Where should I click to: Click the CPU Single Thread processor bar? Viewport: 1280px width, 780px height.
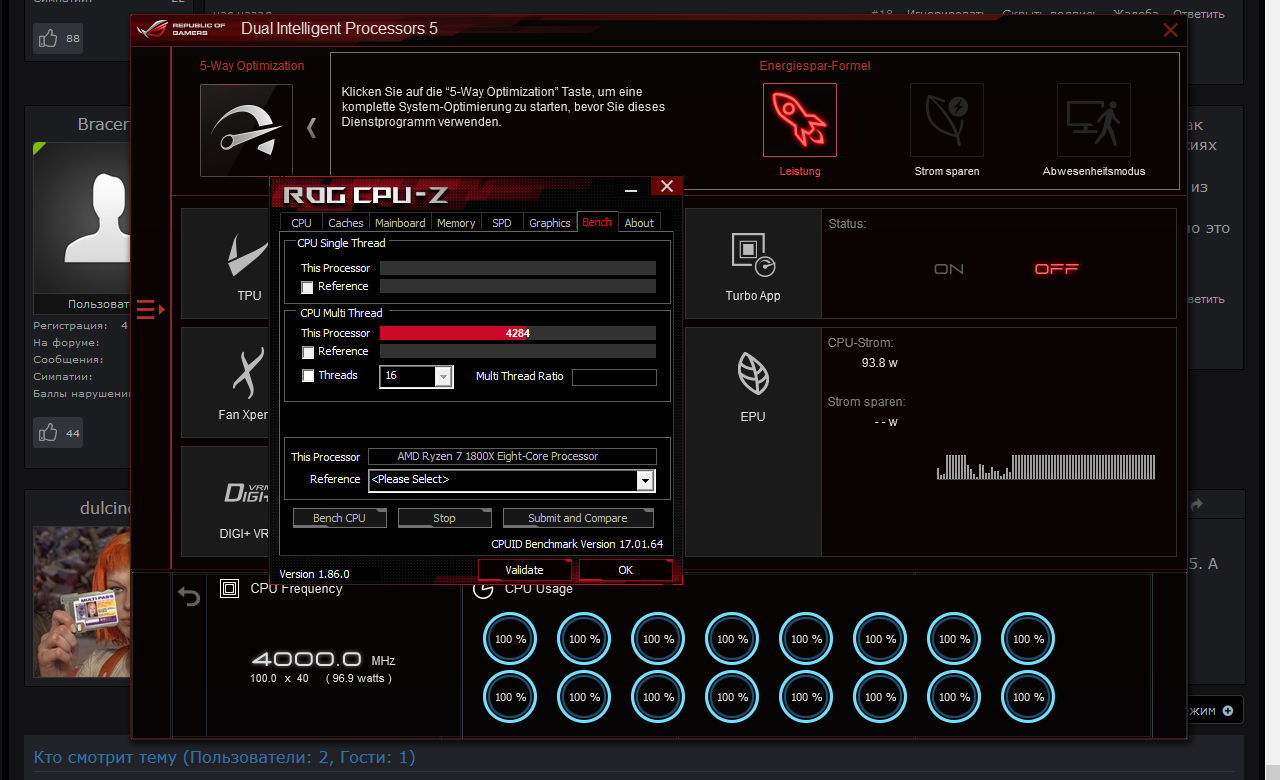point(518,268)
